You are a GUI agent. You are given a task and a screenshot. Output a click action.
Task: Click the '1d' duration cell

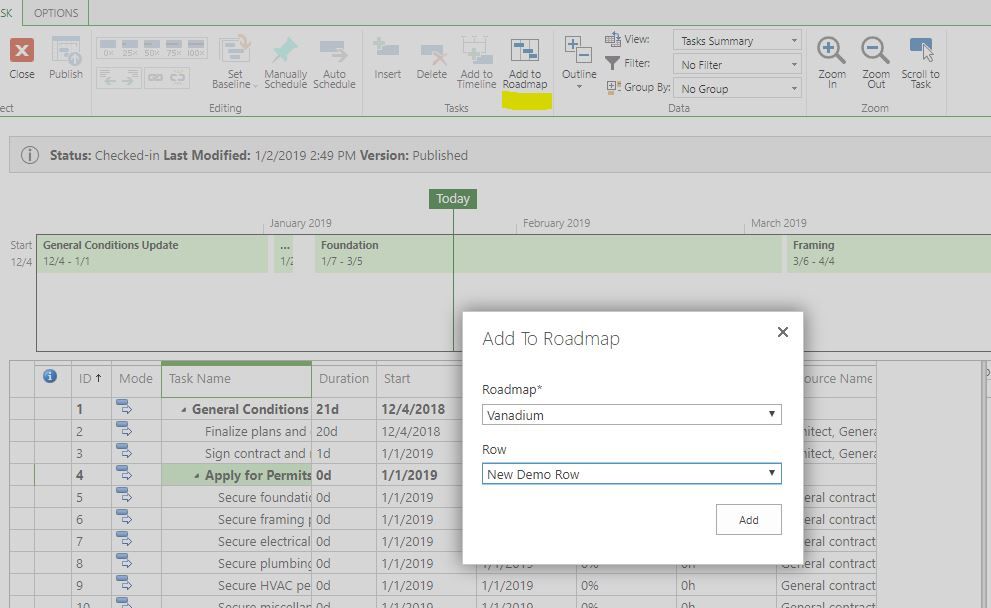344,454
